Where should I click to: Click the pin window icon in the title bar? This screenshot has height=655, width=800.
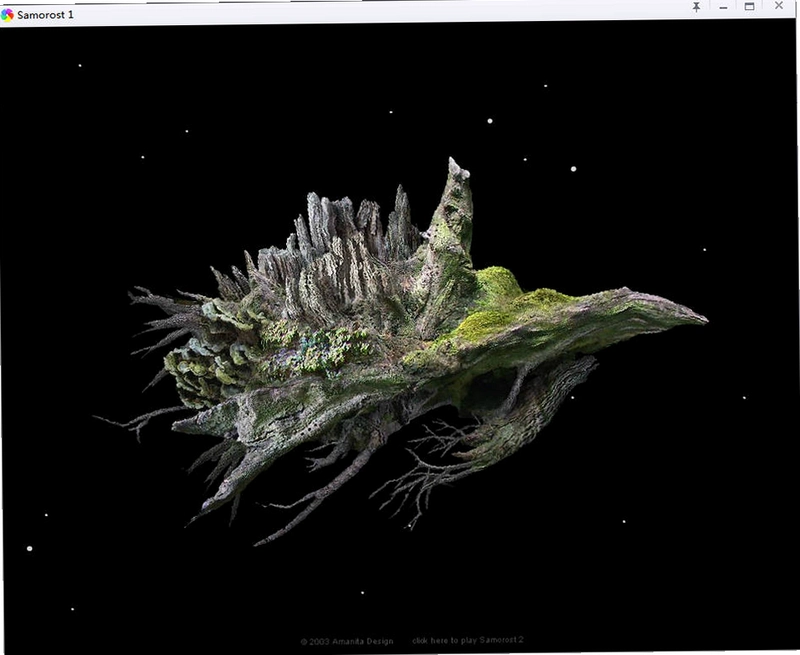coord(696,7)
